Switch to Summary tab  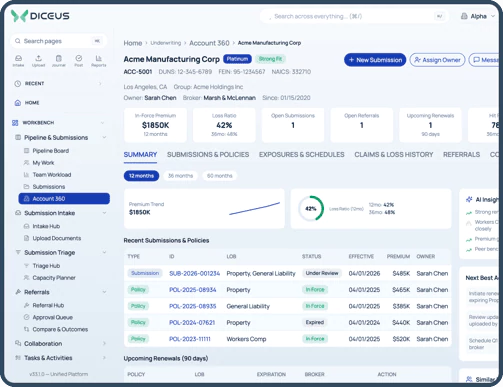click(x=140, y=155)
